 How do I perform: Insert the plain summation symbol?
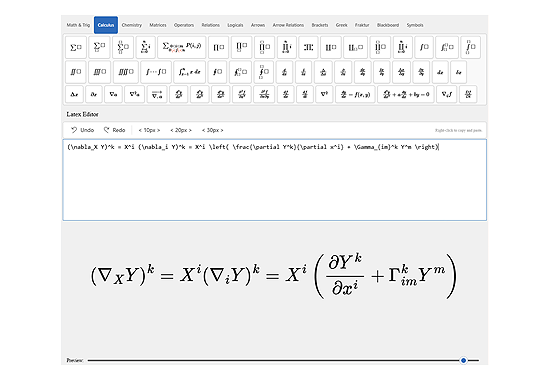(76, 47)
